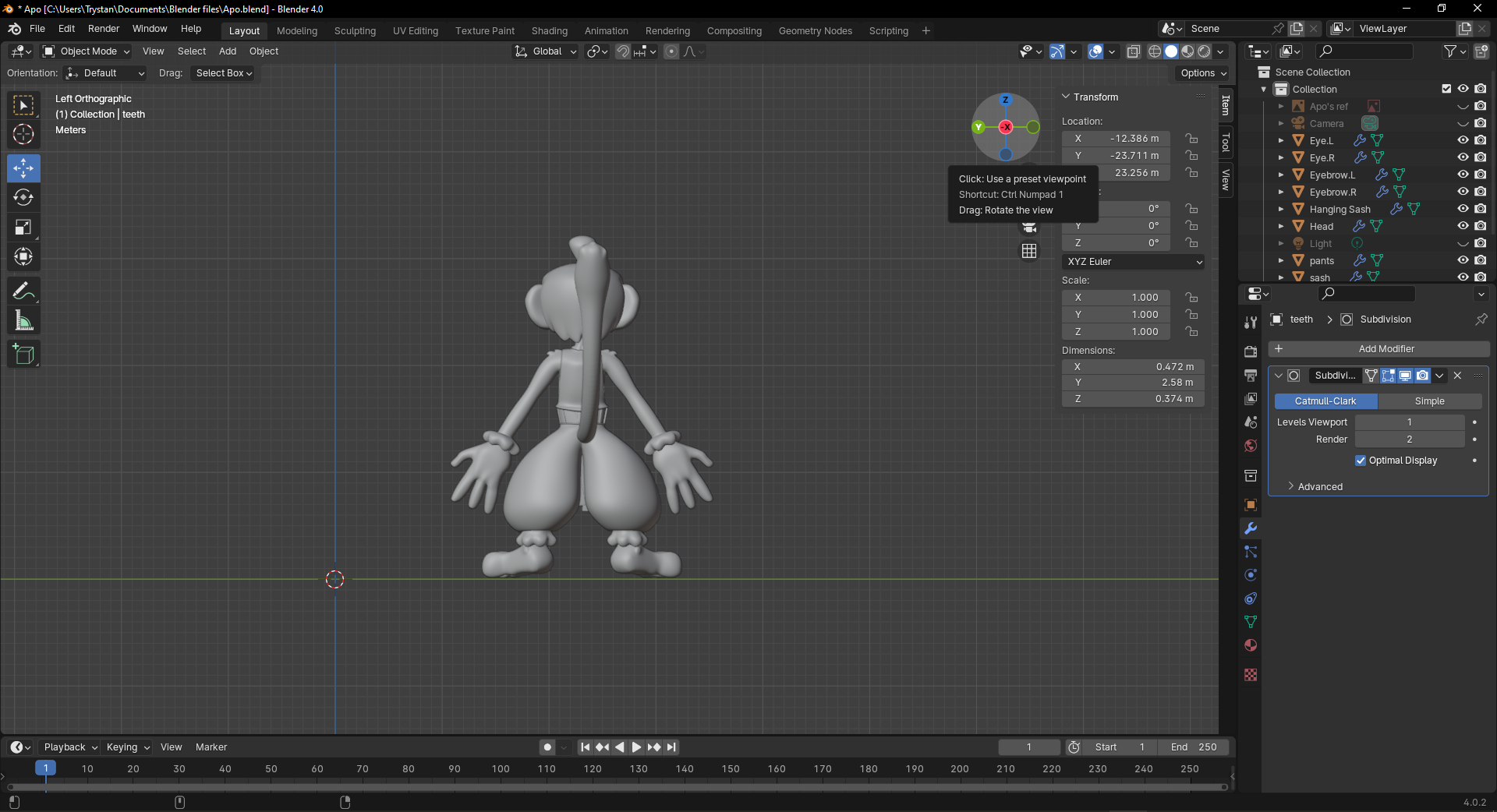Open the XYZ Euler rotation mode dropdown
The image size is (1497, 812).
pyautogui.click(x=1133, y=262)
